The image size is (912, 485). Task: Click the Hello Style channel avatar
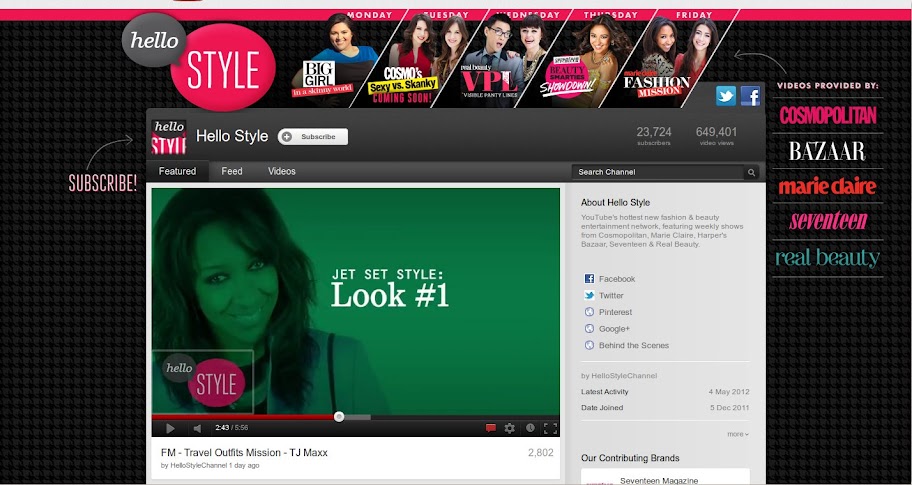tap(169, 137)
